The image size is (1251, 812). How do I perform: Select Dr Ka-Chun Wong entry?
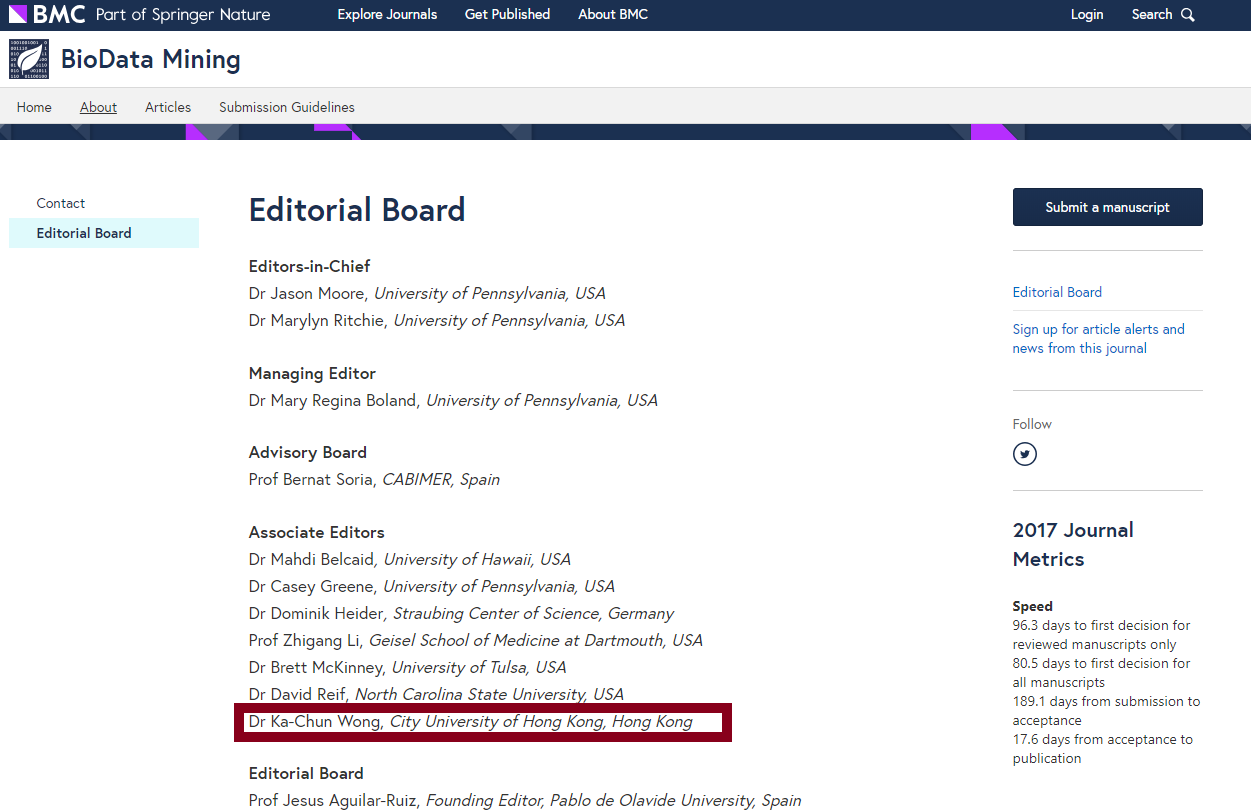pos(471,722)
